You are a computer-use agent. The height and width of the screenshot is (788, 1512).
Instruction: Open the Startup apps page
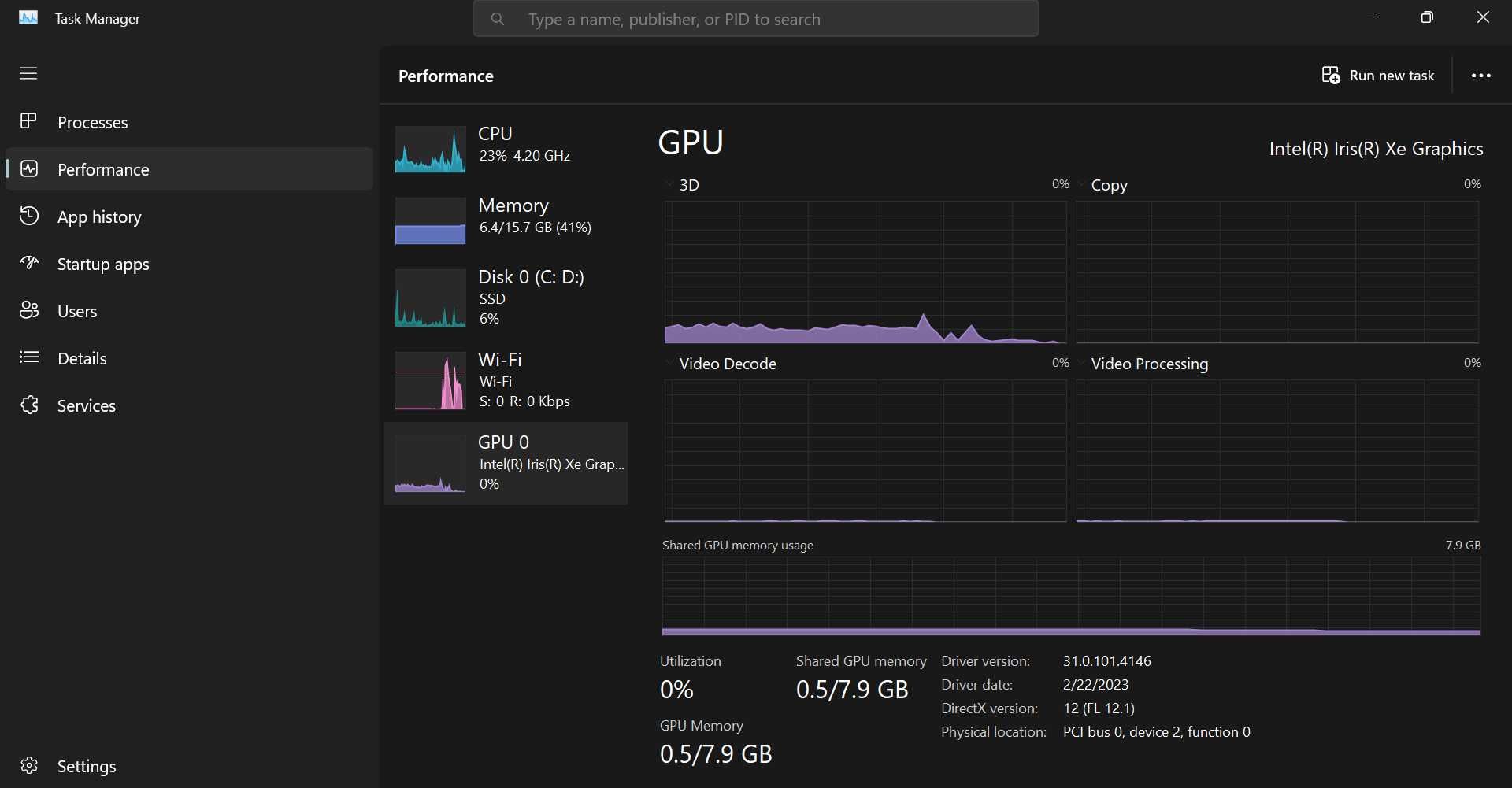click(x=189, y=264)
